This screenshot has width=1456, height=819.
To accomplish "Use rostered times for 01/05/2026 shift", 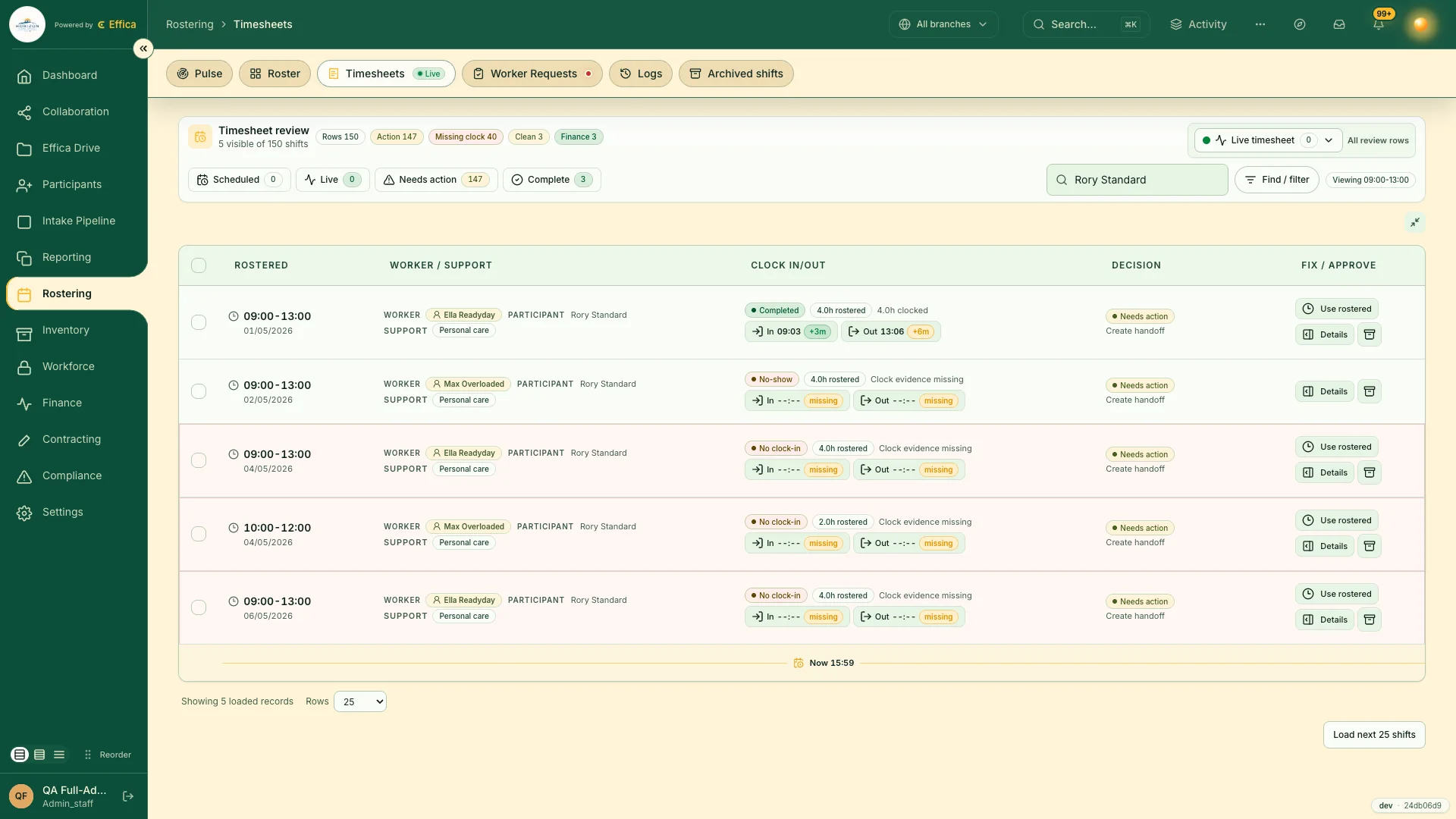I will pos(1337,309).
